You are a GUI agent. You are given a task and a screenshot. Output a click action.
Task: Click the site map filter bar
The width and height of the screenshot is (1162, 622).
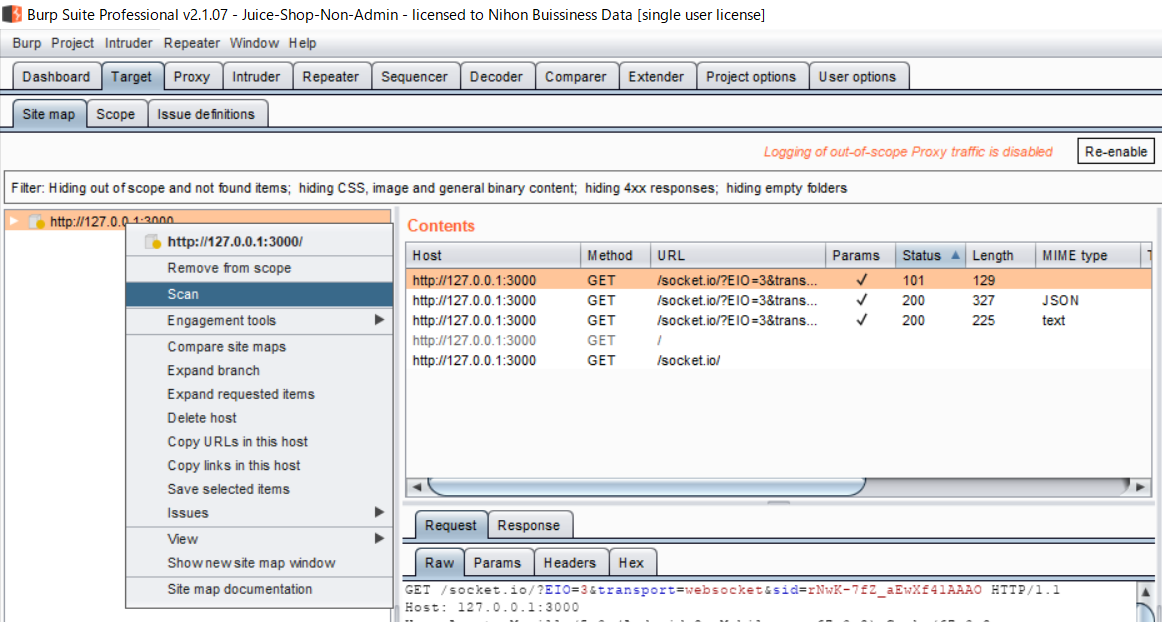[580, 188]
